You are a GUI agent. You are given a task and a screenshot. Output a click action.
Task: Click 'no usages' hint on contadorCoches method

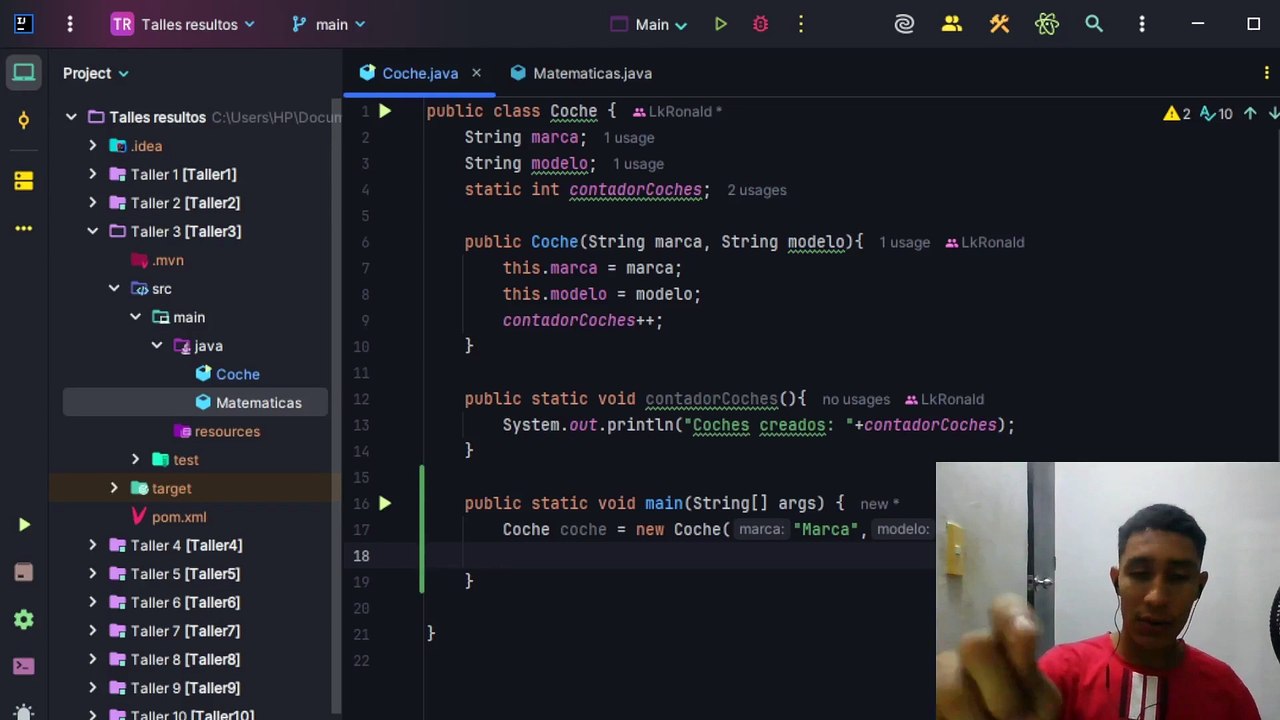pos(856,399)
